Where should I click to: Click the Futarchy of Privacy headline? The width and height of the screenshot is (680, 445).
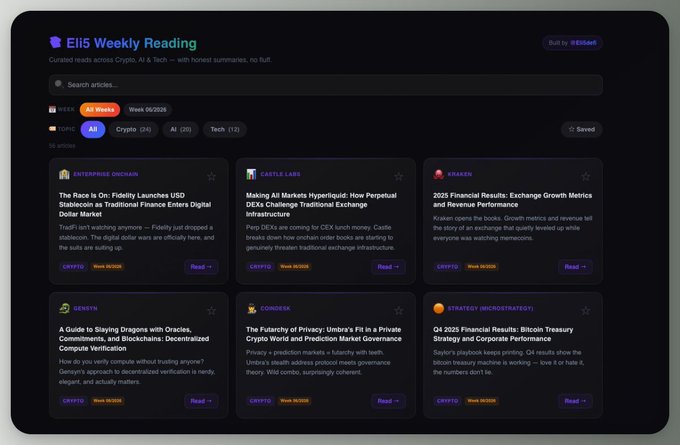tap(324, 334)
